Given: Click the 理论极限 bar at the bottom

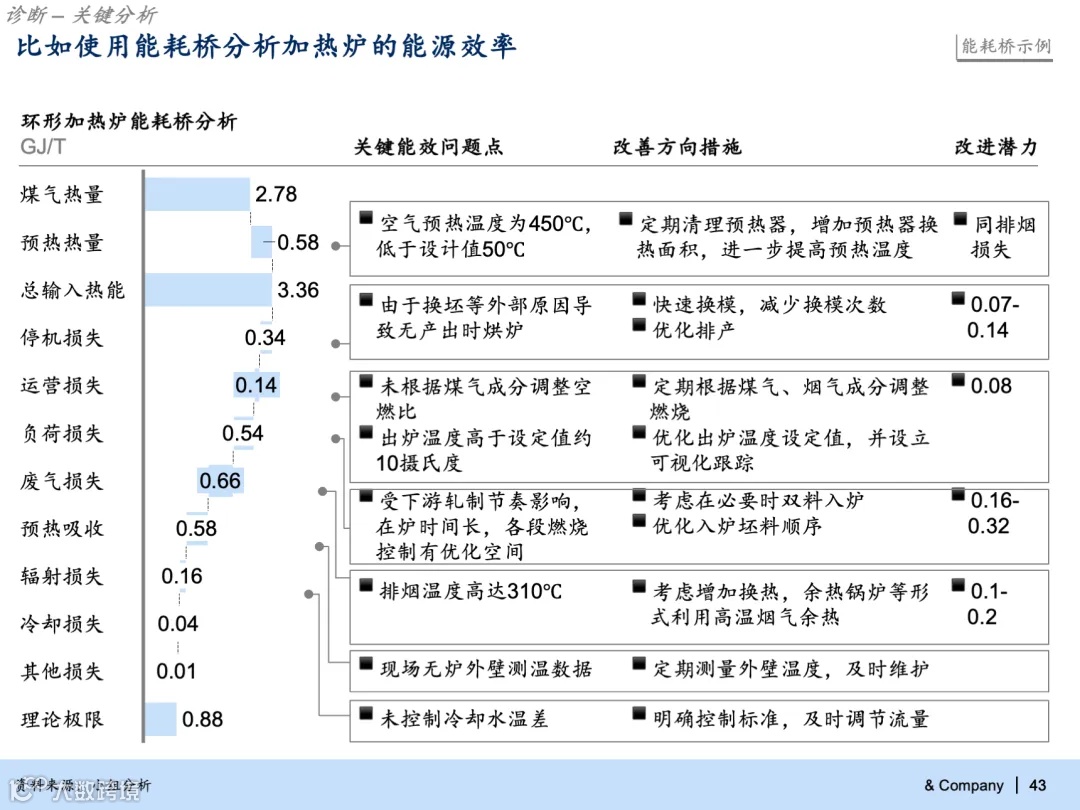Looking at the screenshot, I should click(x=160, y=720).
